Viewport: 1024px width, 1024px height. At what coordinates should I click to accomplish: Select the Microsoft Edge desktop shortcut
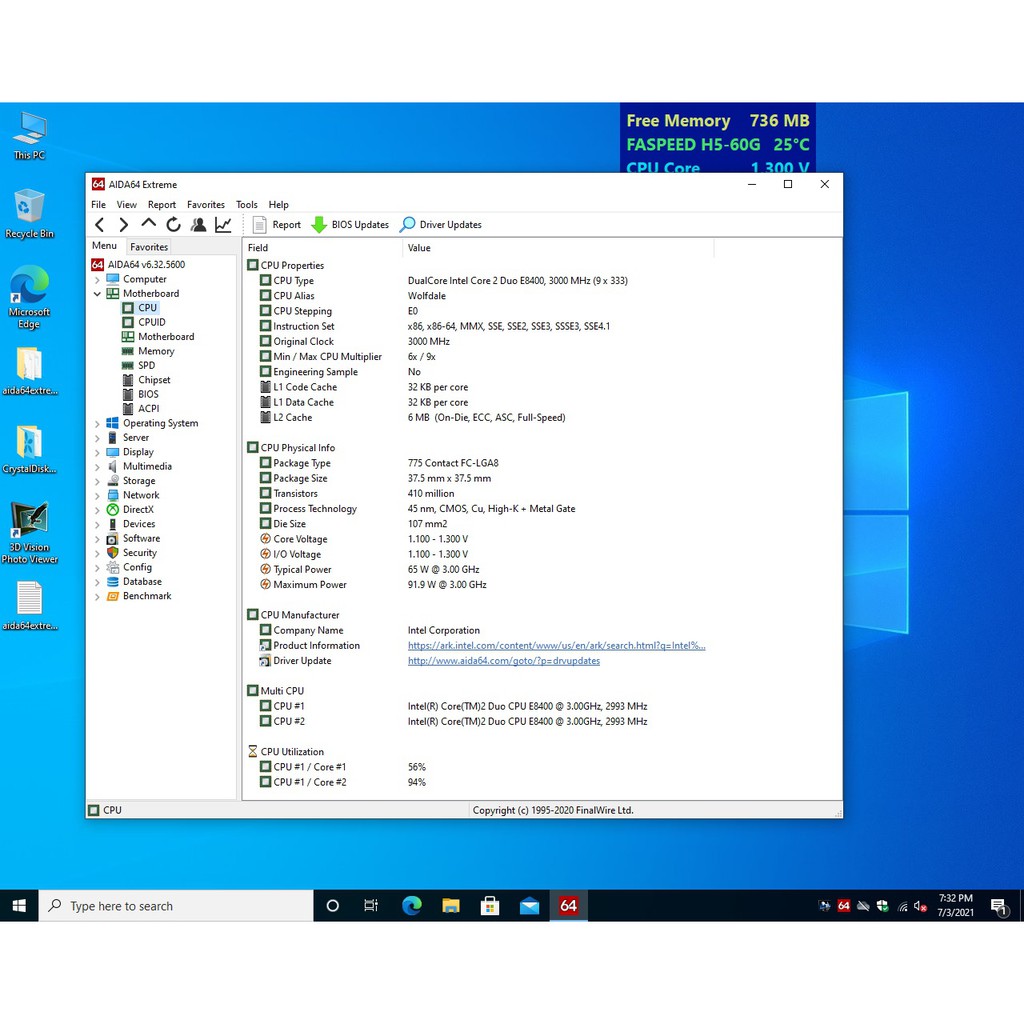pos(29,298)
